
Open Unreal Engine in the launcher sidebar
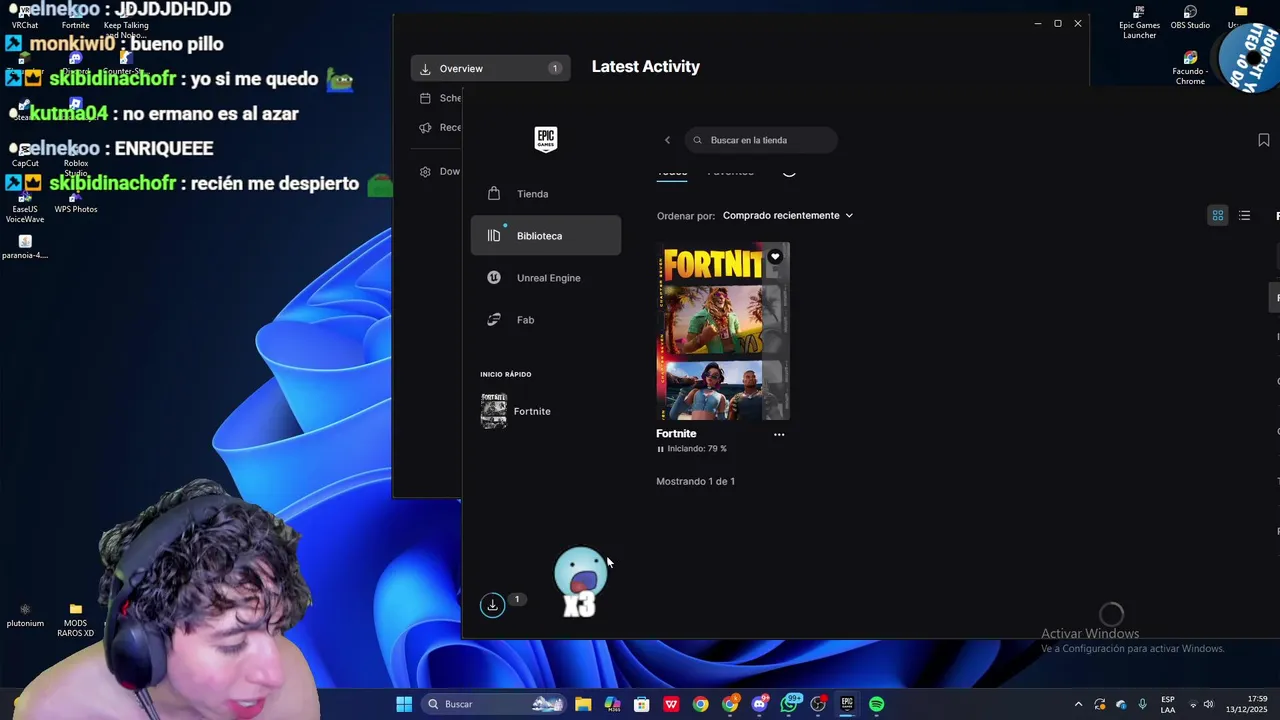click(545, 278)
